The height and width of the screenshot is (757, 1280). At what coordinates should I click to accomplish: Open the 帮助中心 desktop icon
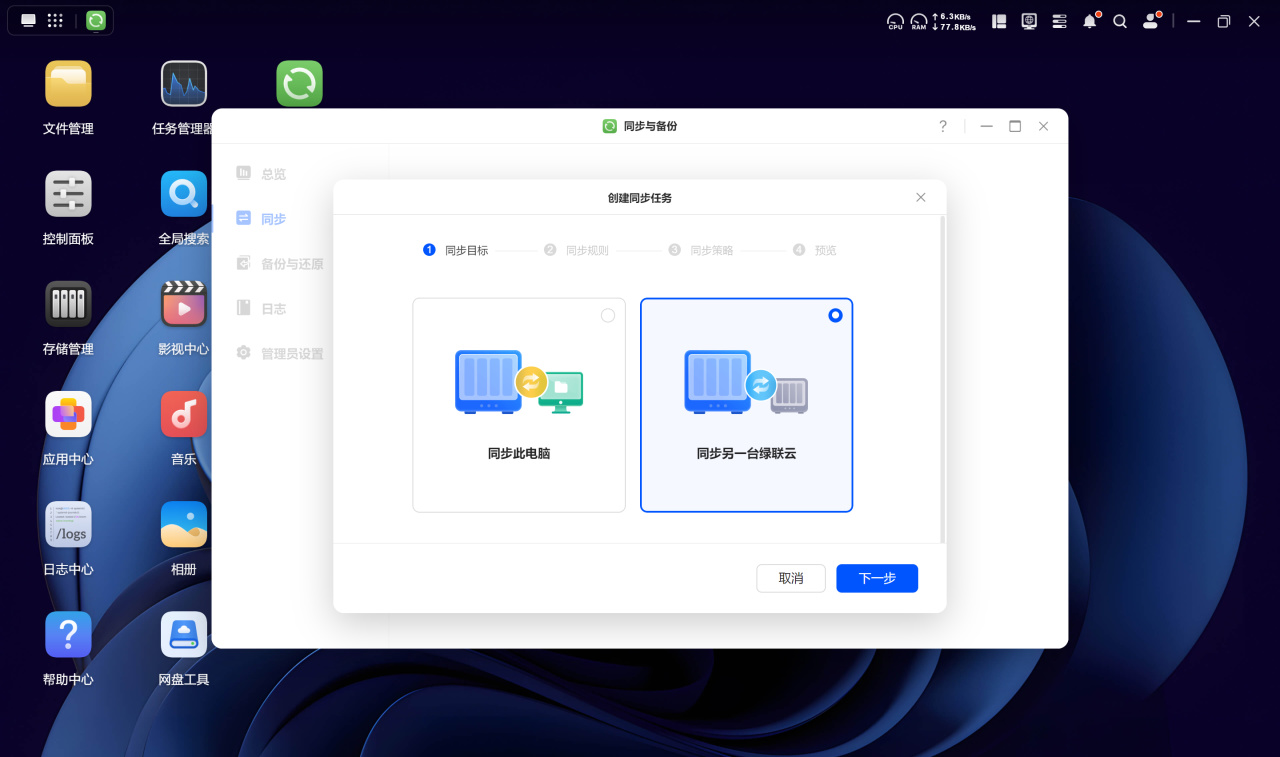tap(68, 634)
